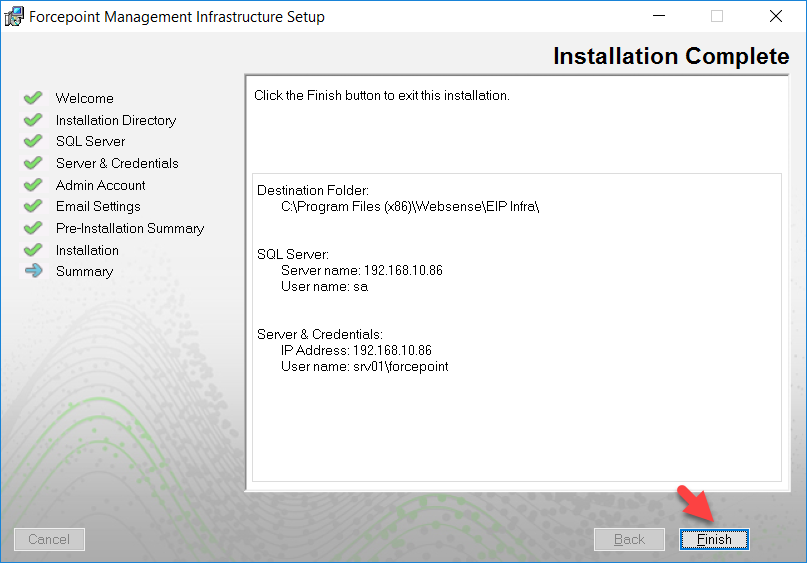
Task: Click the Installation Complete heading
Action: click(671, 56)
